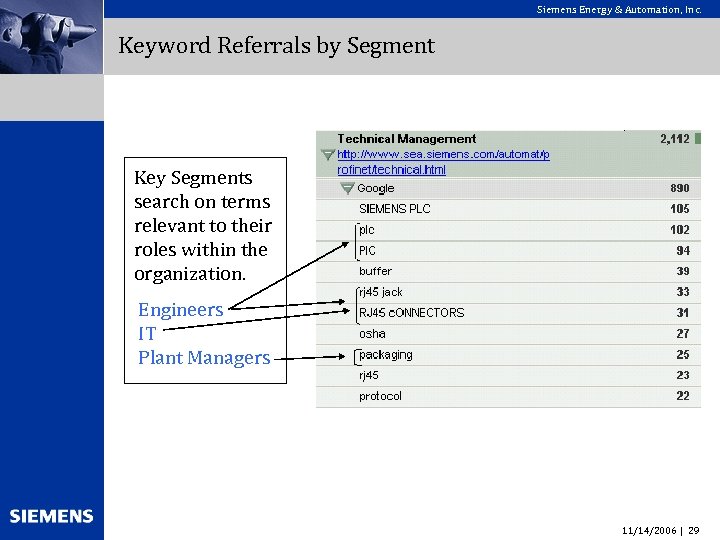This screenshot has height=540, width=720.
Task: Select the lowercase plc keyword
Action: pyautogui.click(x=366, y=230)
